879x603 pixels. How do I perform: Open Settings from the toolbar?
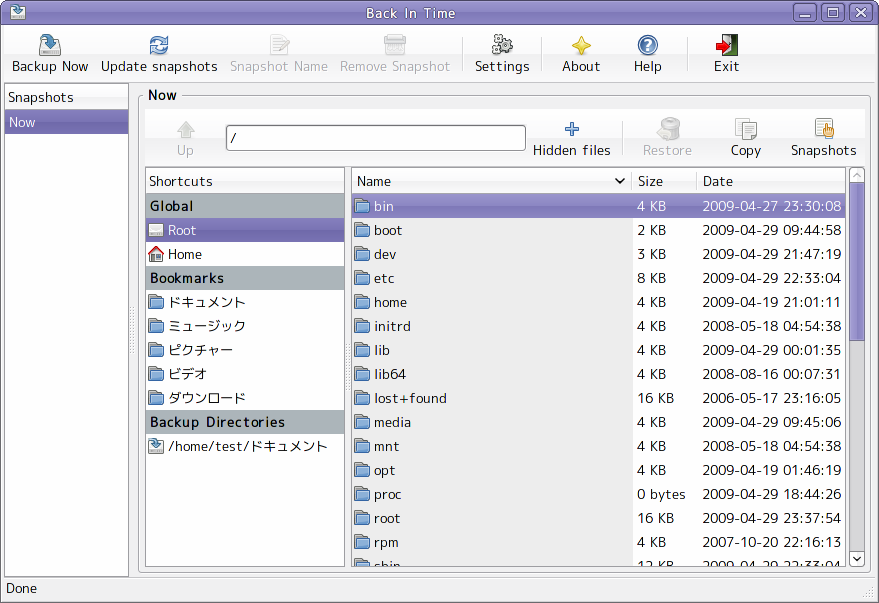[502, 45]
